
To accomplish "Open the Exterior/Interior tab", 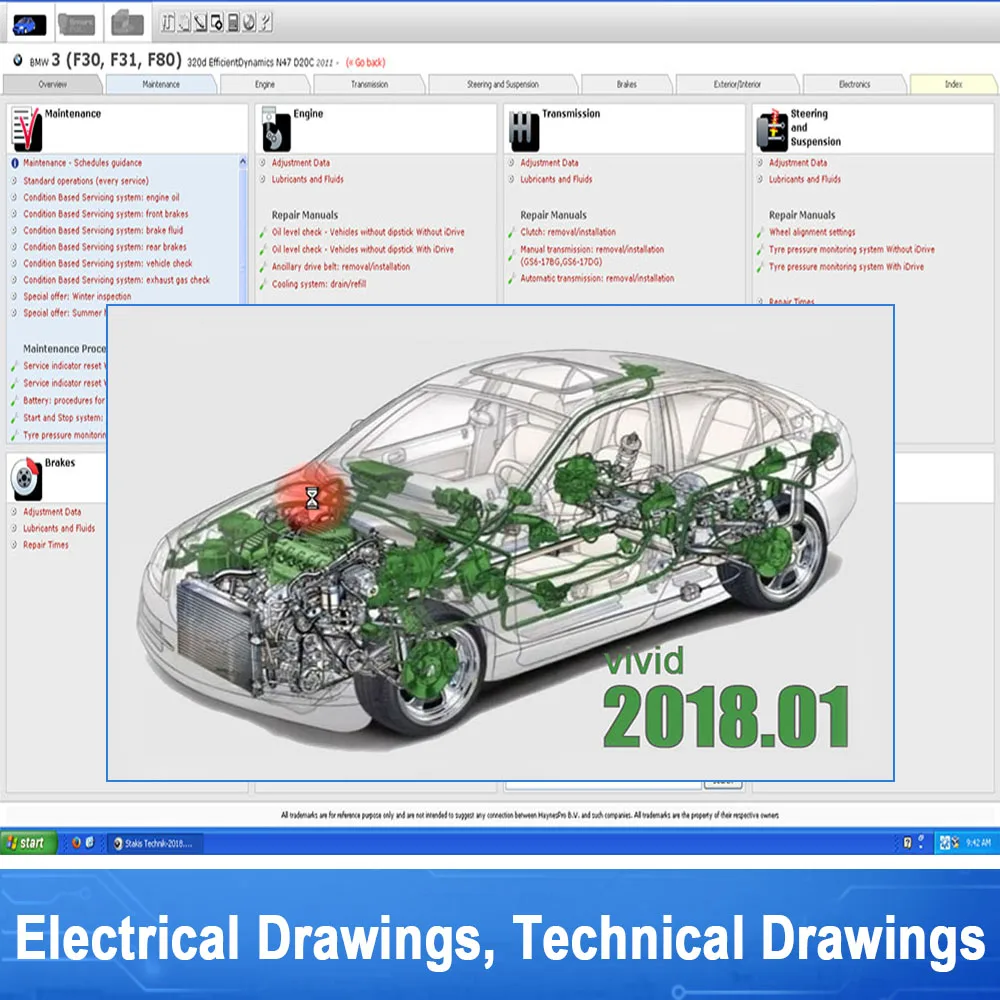I will (737, 84).
